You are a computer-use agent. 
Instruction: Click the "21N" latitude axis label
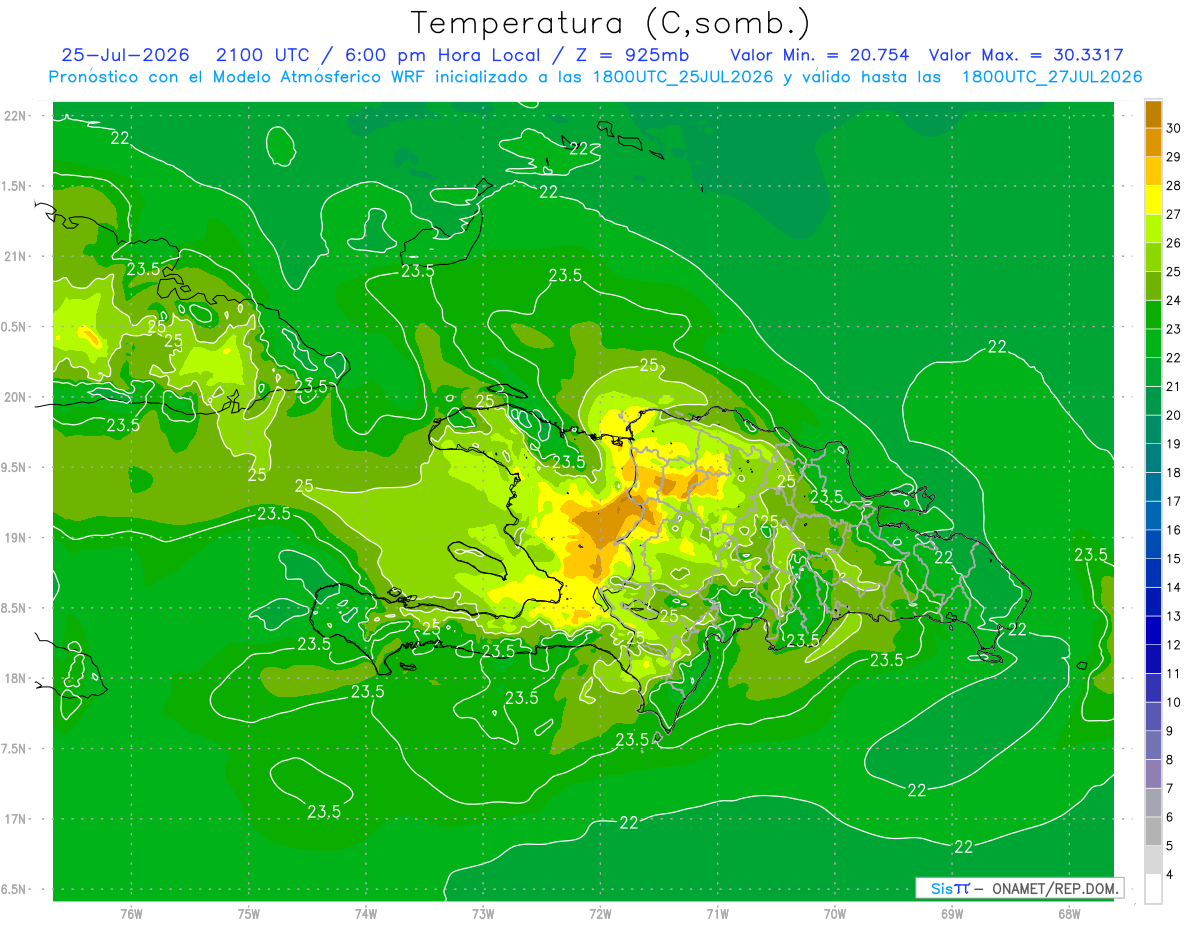click(x=15, y=256)
